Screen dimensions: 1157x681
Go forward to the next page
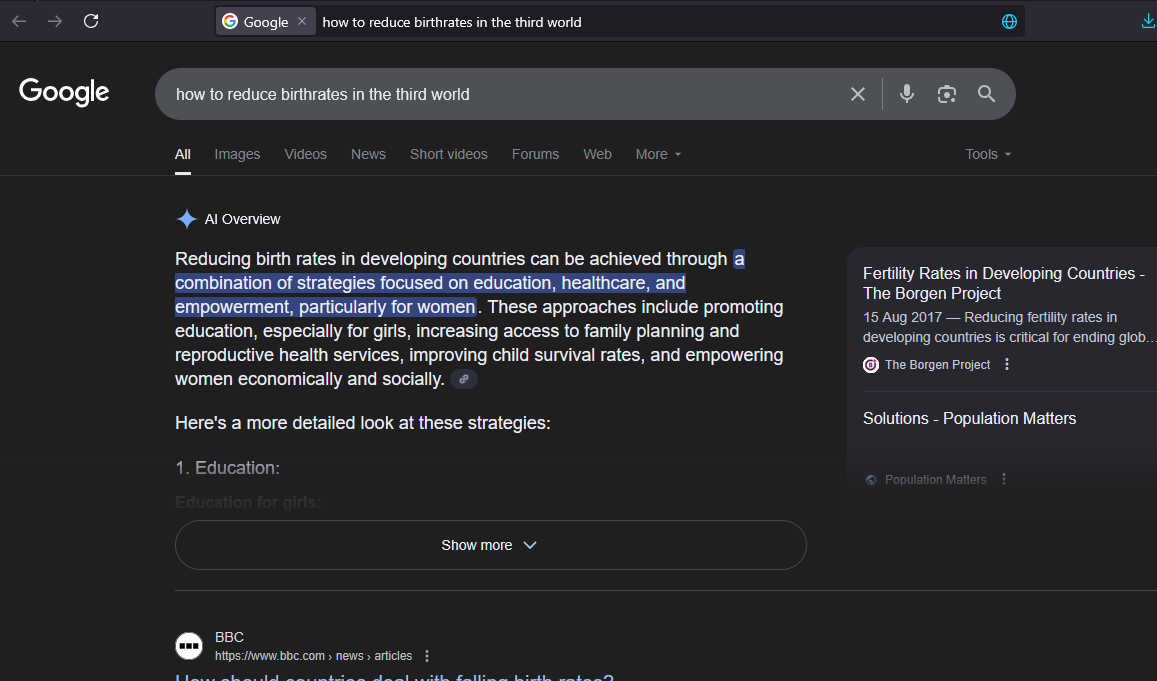(x=55, y=21)
